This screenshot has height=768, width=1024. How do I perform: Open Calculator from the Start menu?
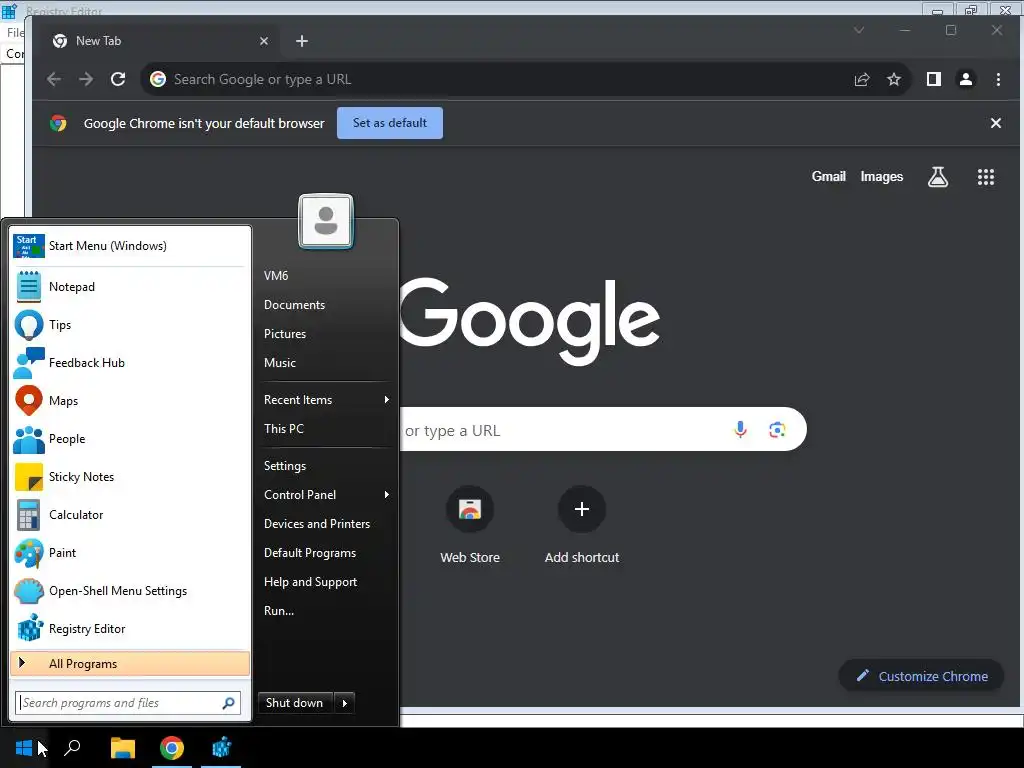[131, 514]
